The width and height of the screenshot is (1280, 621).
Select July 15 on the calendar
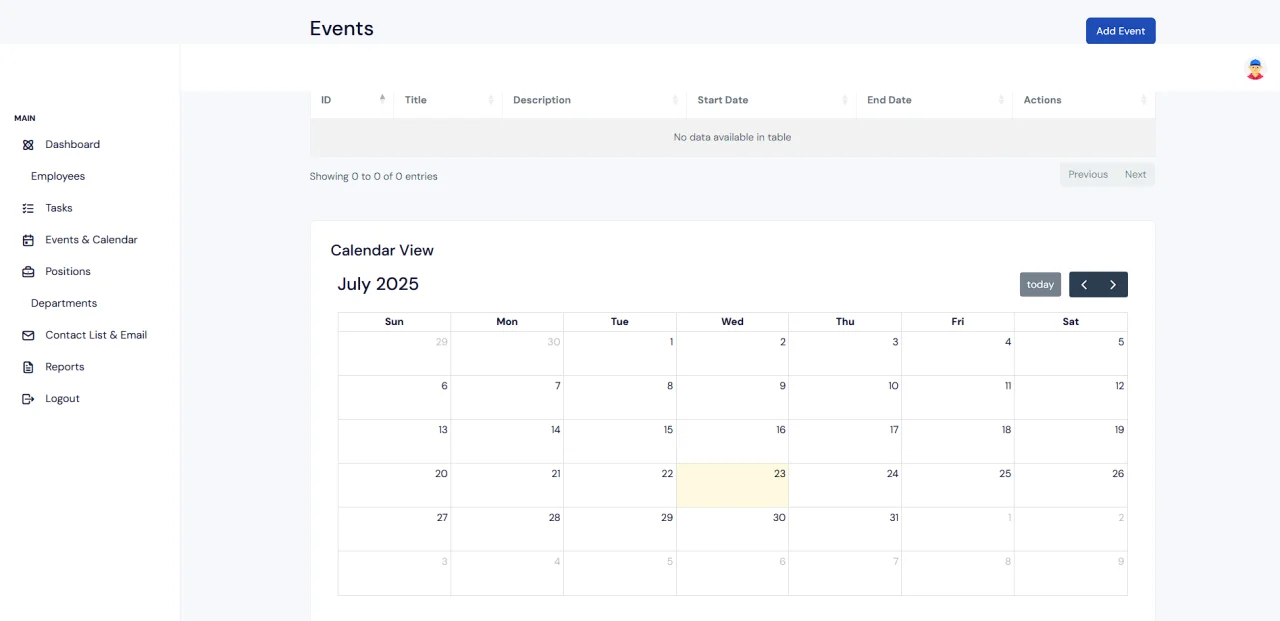click(x=620, y=441)
